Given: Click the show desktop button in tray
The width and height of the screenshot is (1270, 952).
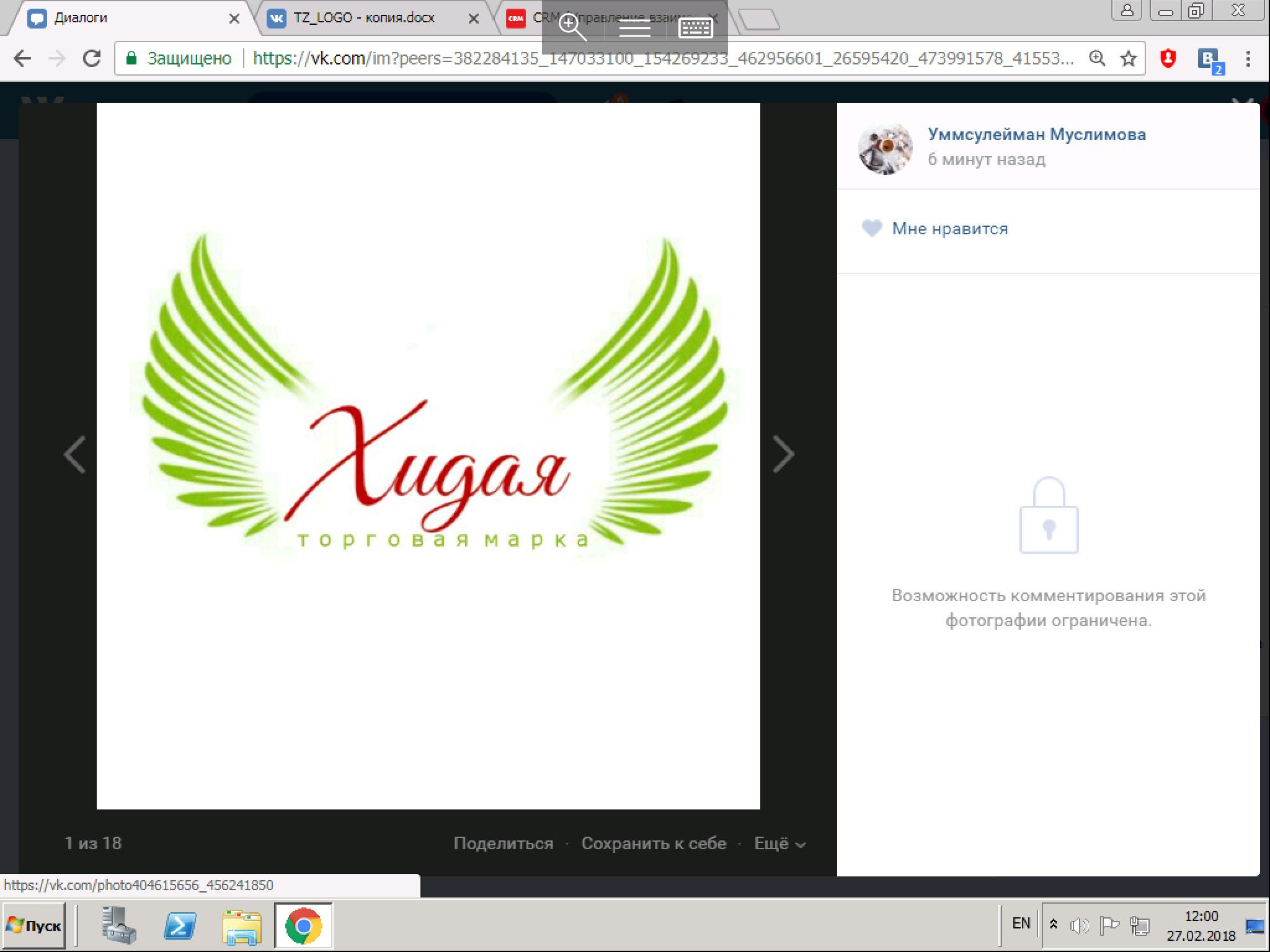Looking at the screenshot, I should tap(1255, 926).
